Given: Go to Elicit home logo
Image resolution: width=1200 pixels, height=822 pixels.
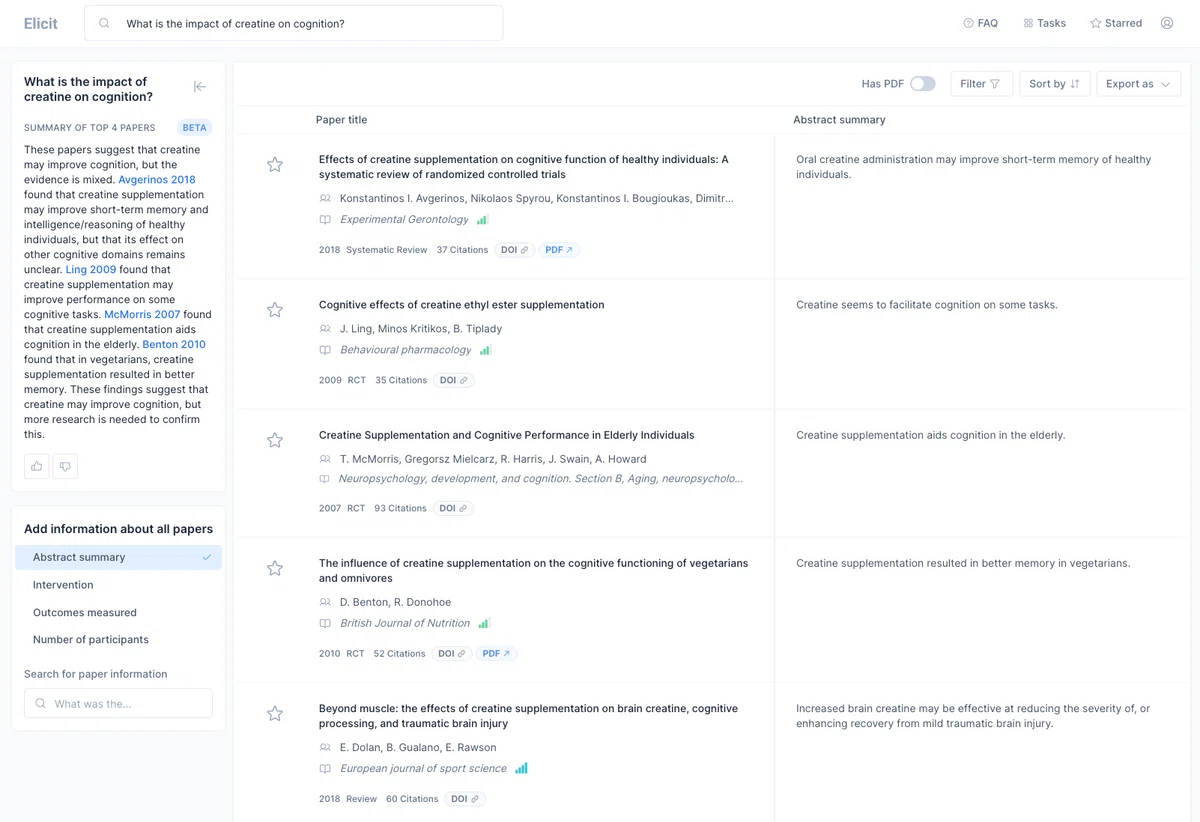Looking at the screenshot, I should pyautogui.click(x=41, y=23).
